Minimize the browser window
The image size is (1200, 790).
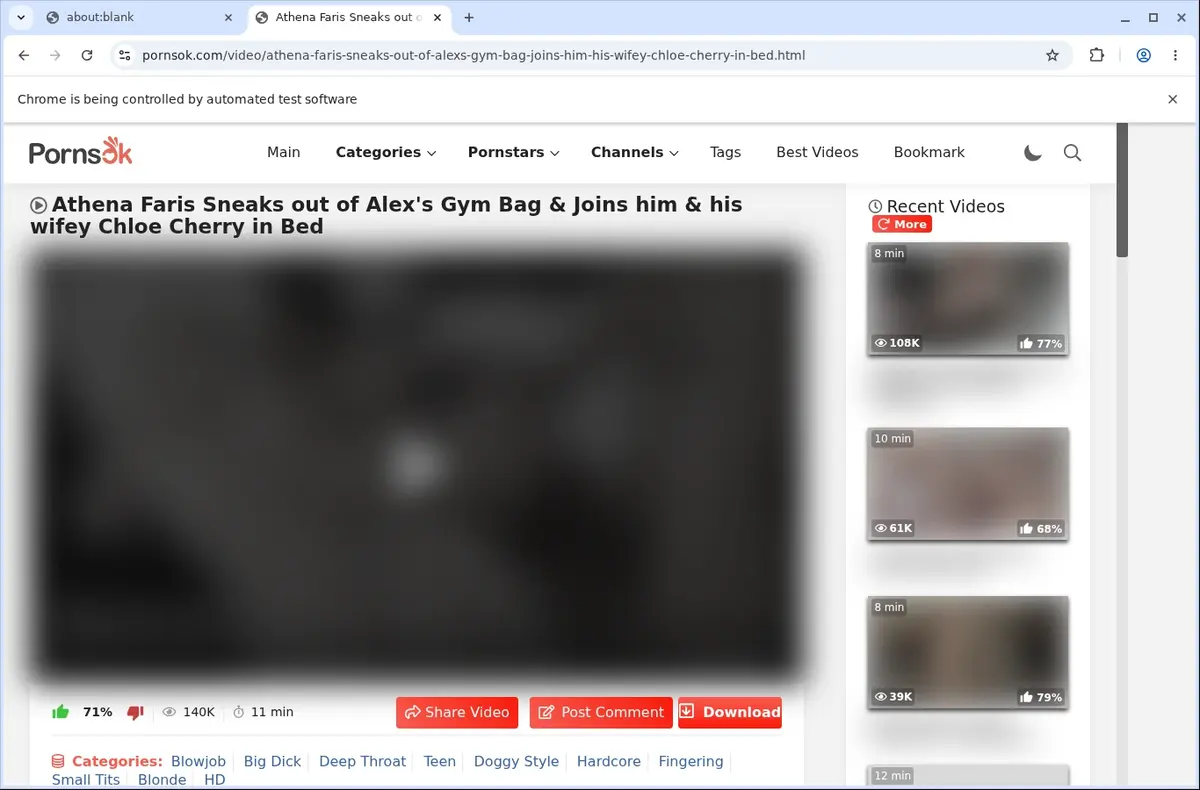click(x=1124, y=17)
